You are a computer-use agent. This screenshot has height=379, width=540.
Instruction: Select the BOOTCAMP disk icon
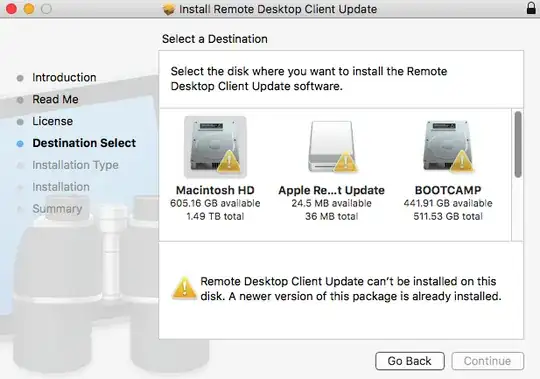coord(448,147)
